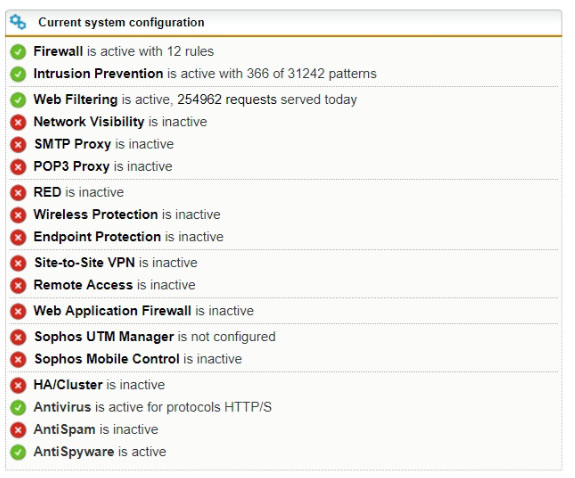This screenshot has height=478, width=575.
Task: Open the Intrusion Prevention settings link
Action: point(98,74)
